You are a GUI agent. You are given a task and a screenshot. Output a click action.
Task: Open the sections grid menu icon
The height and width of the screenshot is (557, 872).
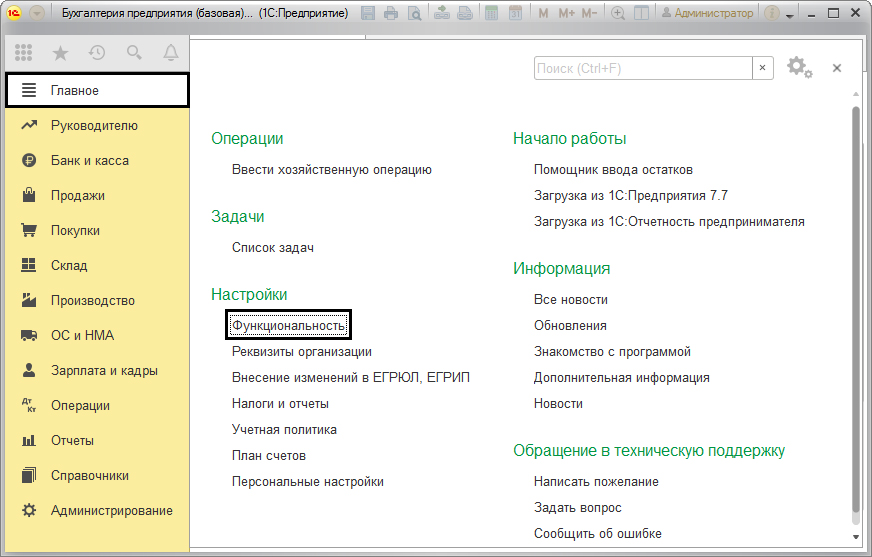tap(23, 53)
